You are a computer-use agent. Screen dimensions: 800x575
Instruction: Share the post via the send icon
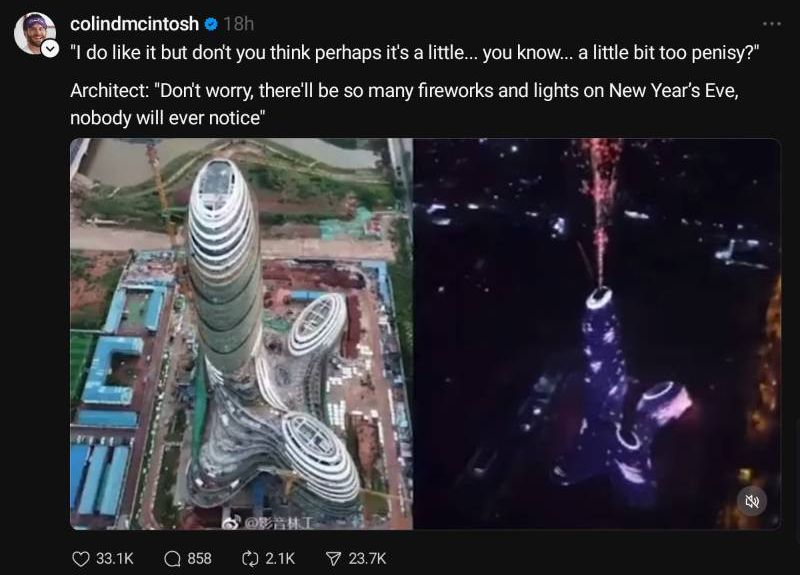334,558
